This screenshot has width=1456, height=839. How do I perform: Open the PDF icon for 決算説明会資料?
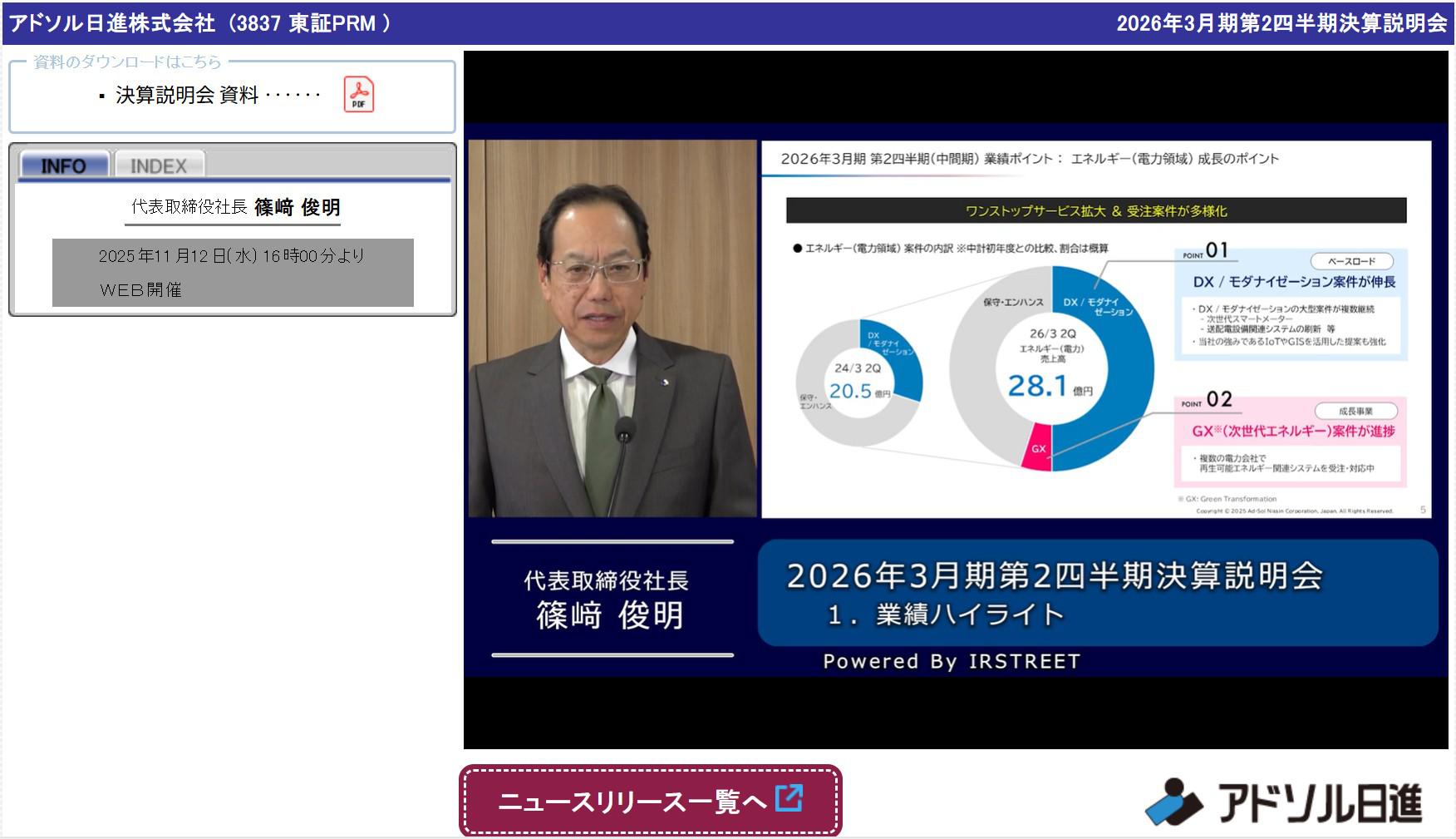coord(359,95)
